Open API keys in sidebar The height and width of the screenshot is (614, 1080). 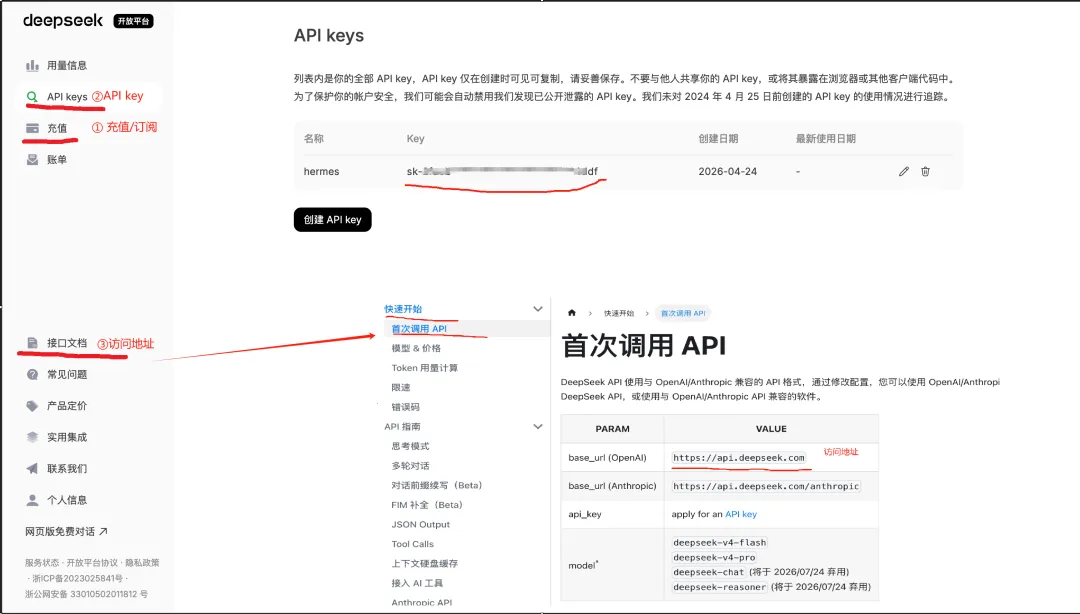[67, 96]
